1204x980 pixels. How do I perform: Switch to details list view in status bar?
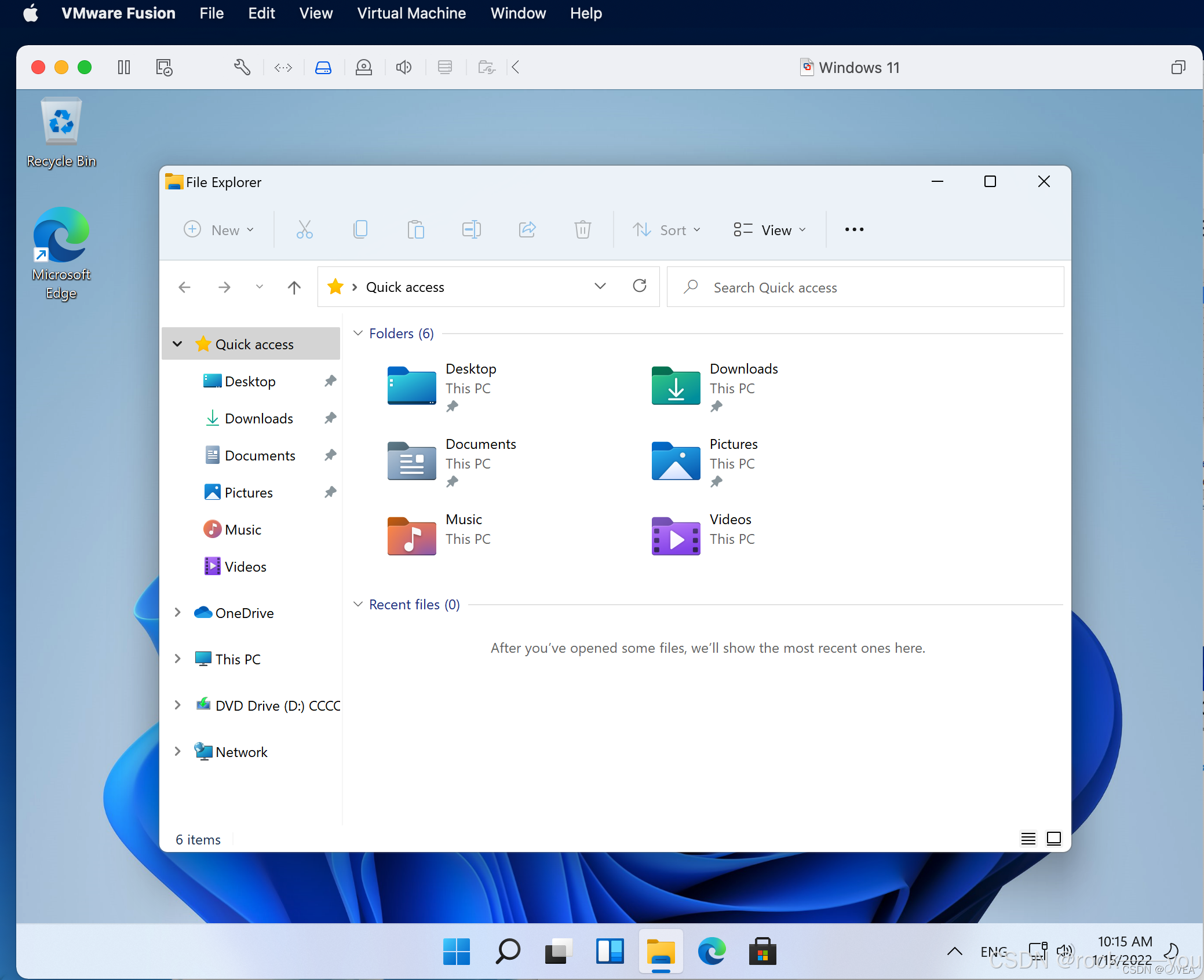coord(1028,839)
